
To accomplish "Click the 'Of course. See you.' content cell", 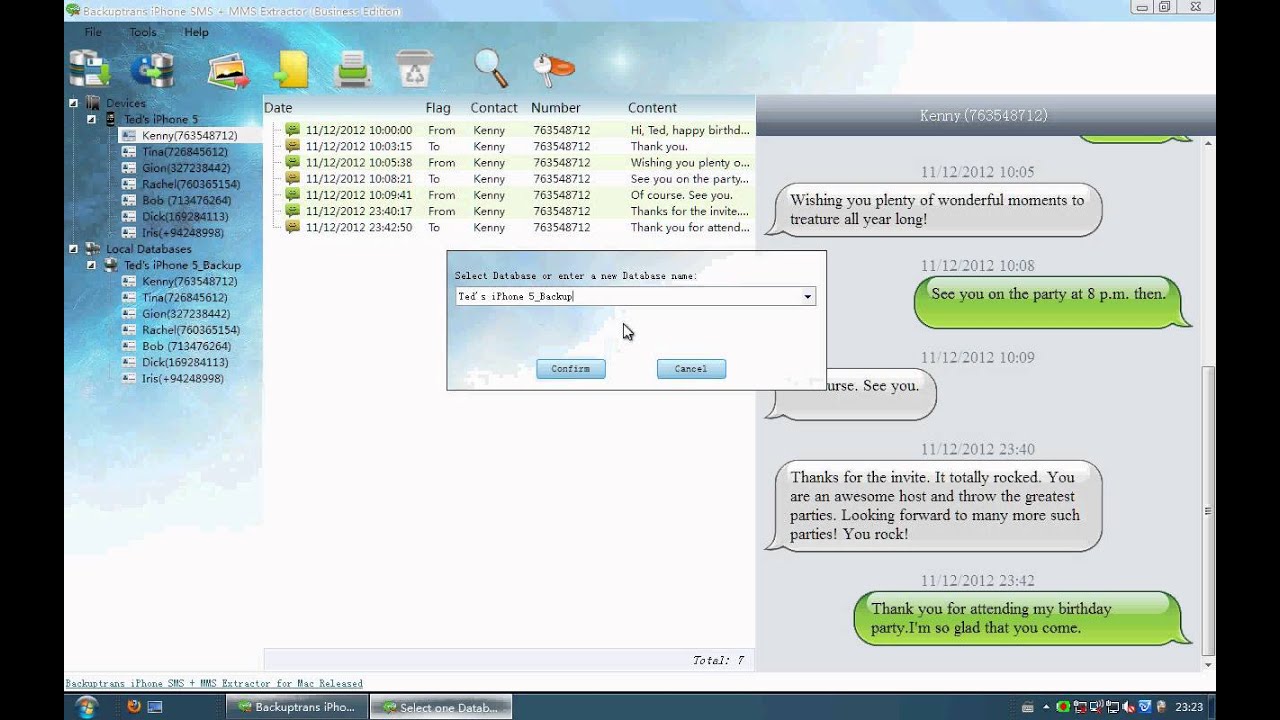I will coord(682,195).
